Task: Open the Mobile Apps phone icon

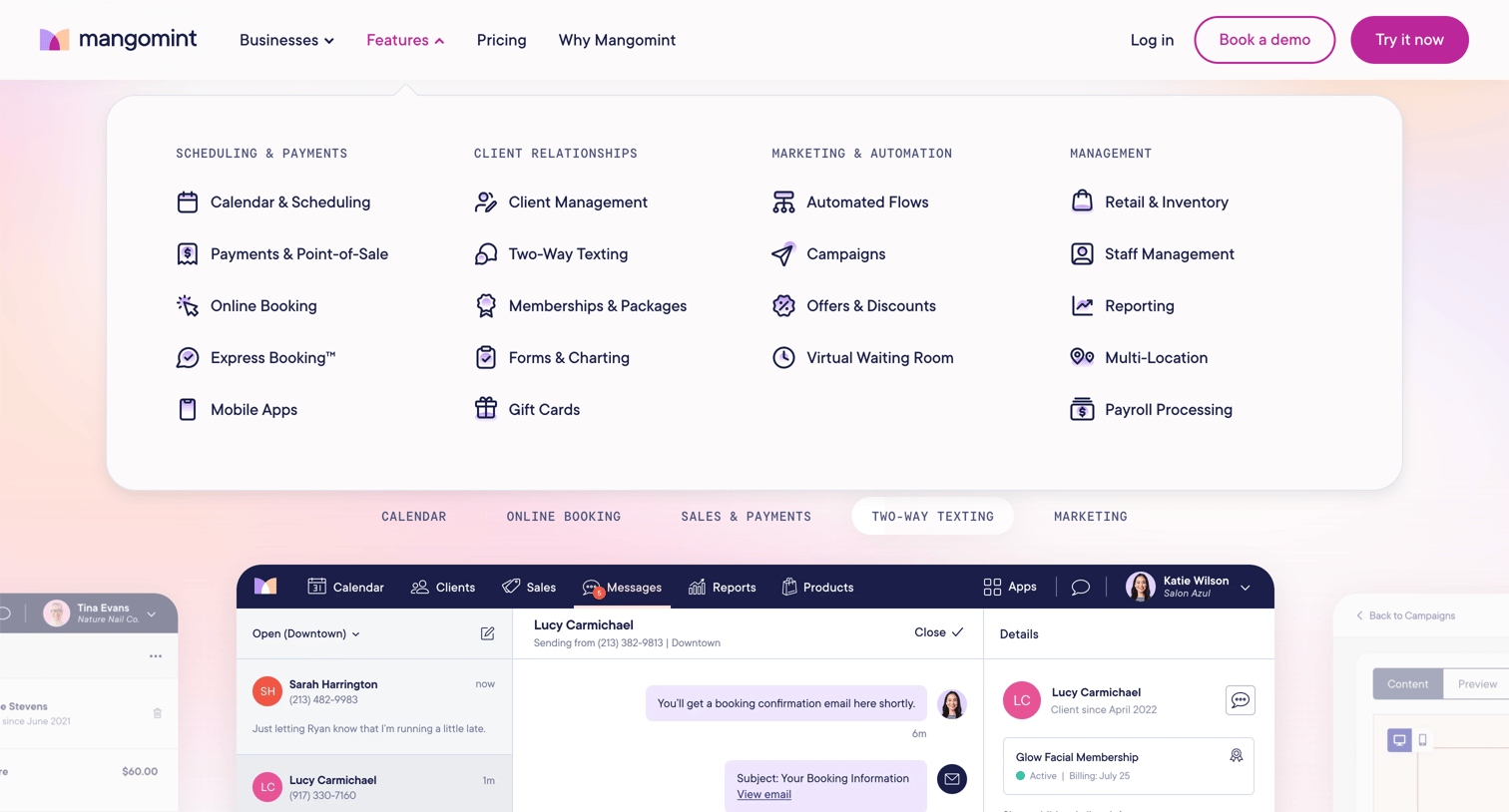Action: coord(188,410)
